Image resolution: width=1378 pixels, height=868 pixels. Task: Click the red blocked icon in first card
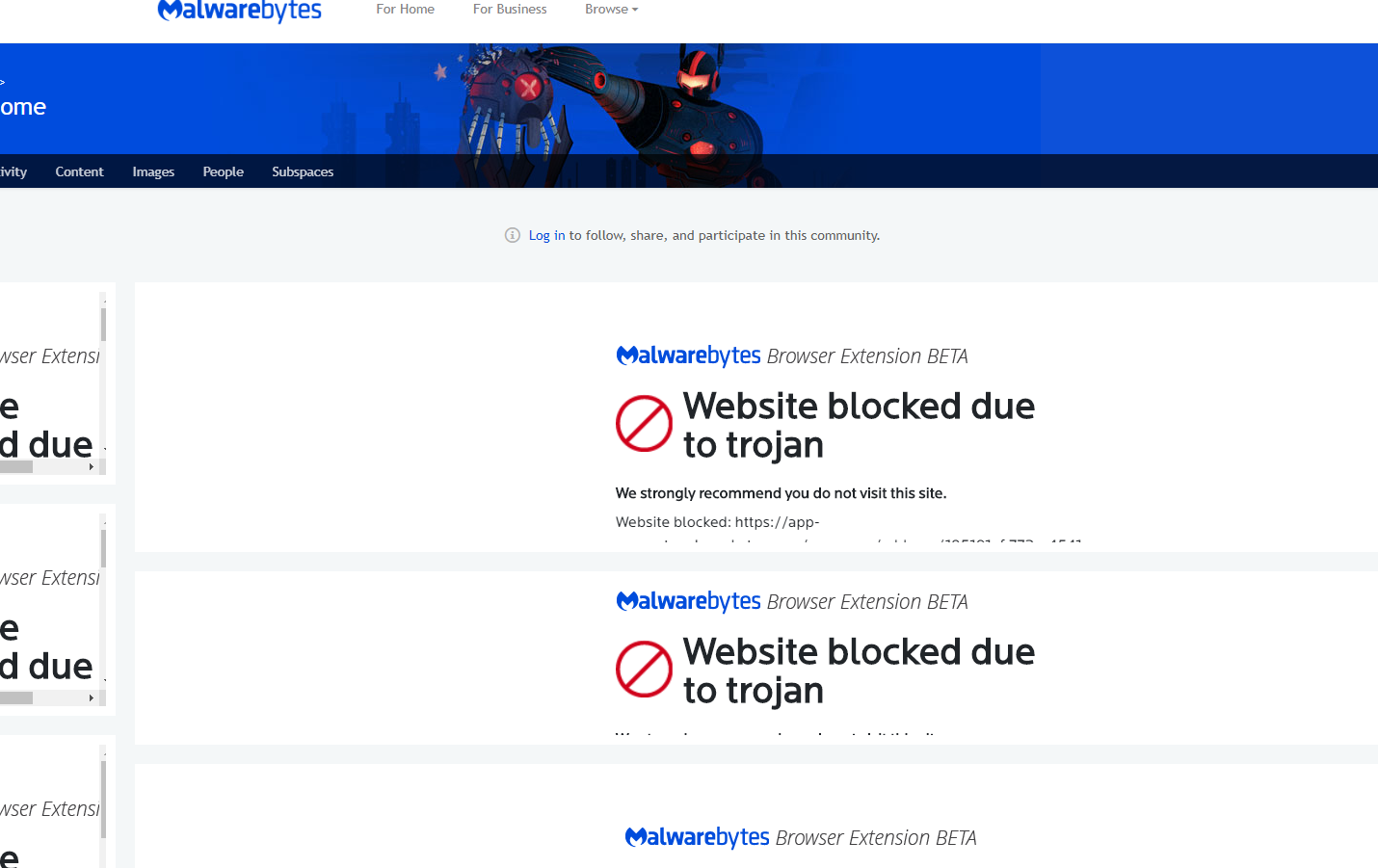644,423
